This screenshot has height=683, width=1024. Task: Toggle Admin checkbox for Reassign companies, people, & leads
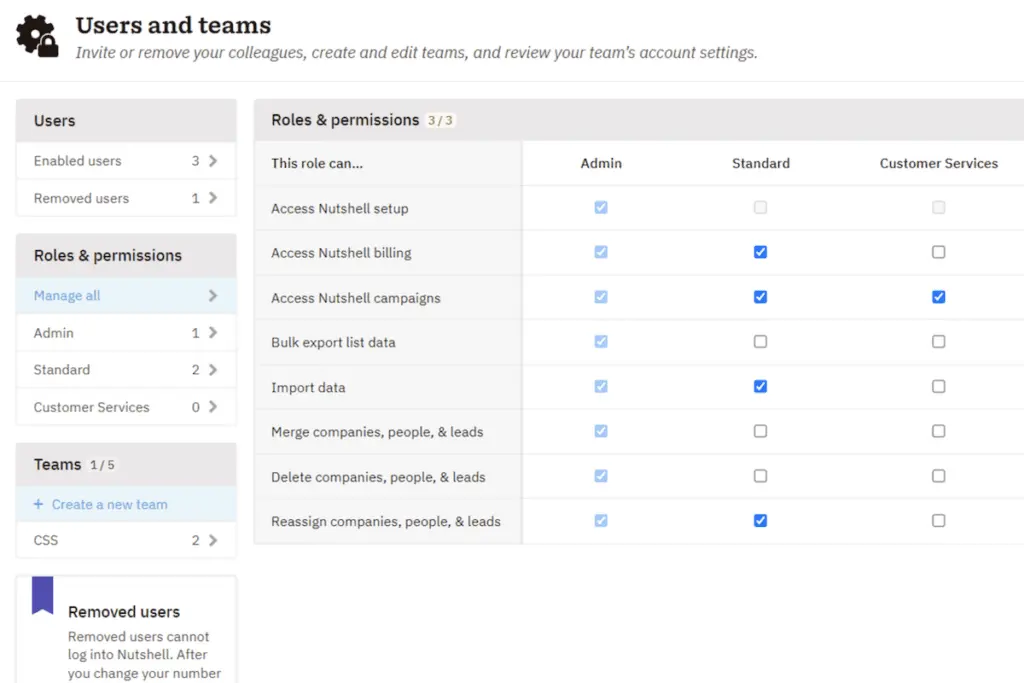[601, 520]
